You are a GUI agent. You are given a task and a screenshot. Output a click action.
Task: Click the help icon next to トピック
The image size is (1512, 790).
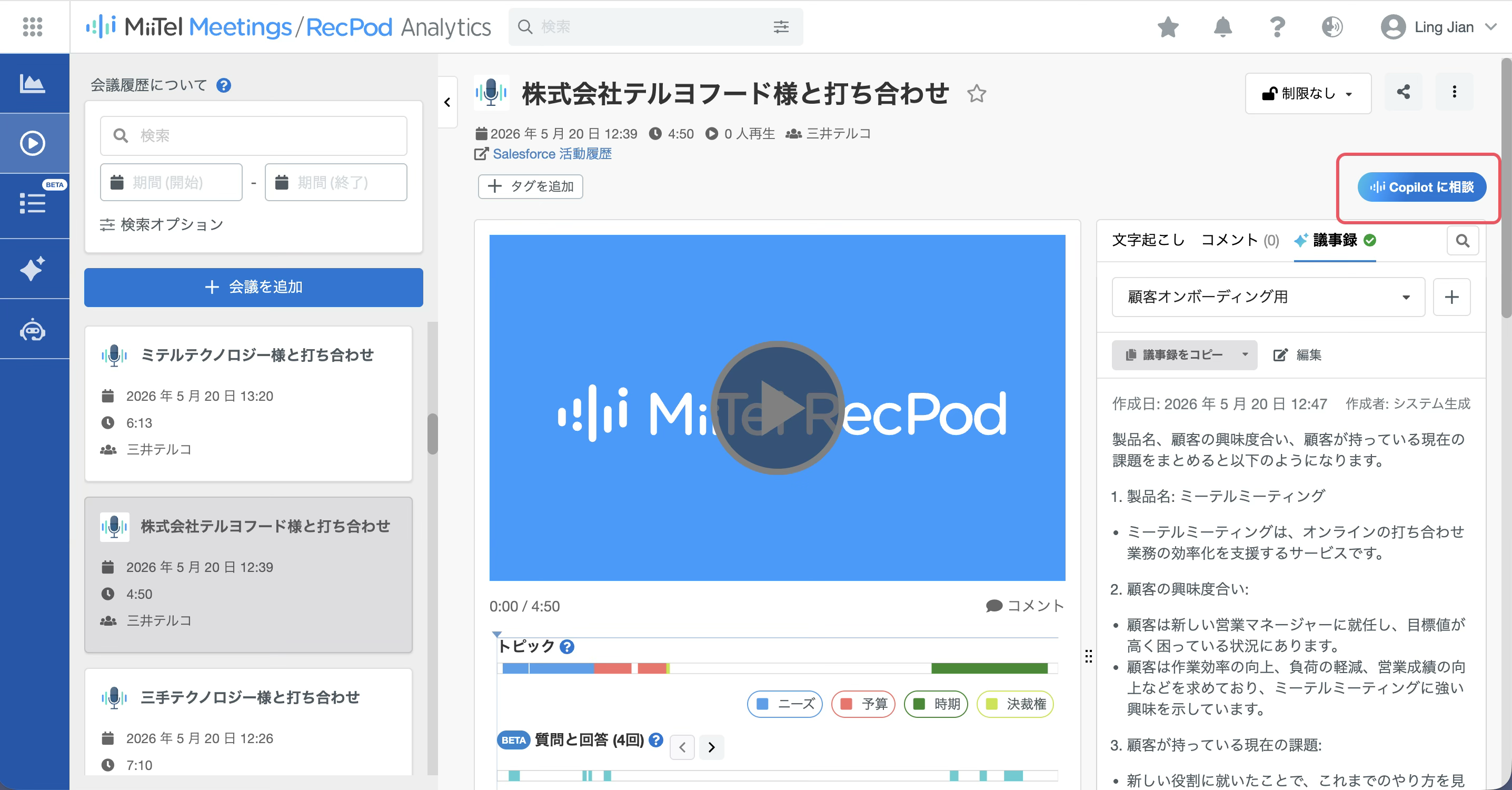(566, 647)
